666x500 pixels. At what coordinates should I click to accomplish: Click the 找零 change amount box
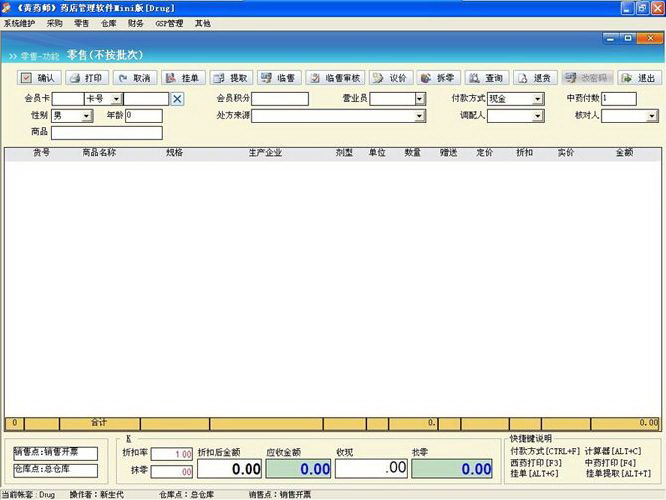(x=452, y=469)
